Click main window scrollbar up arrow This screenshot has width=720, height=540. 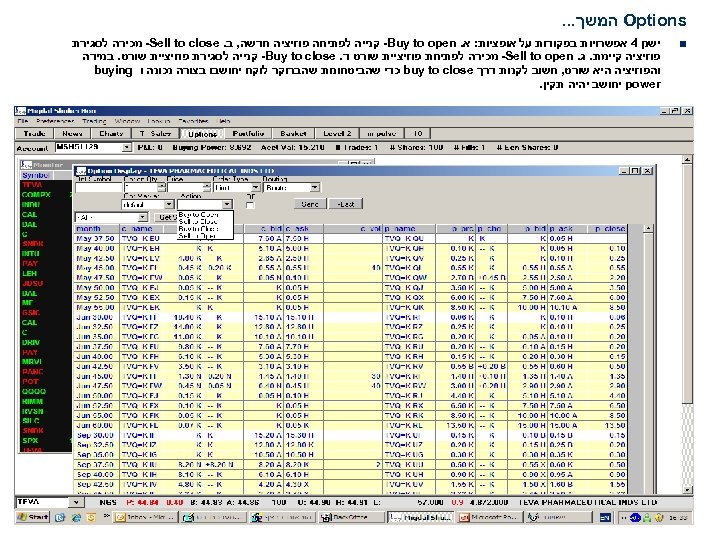point(687,160)
